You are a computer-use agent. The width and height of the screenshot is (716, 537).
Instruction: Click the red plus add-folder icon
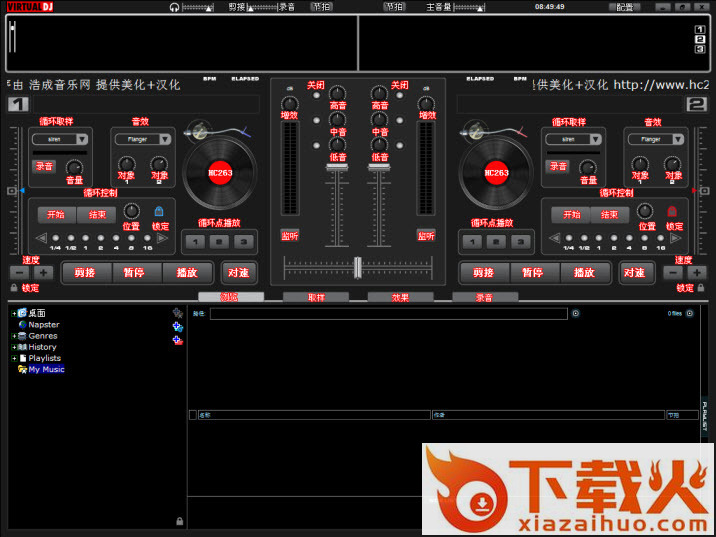[178, 340]
